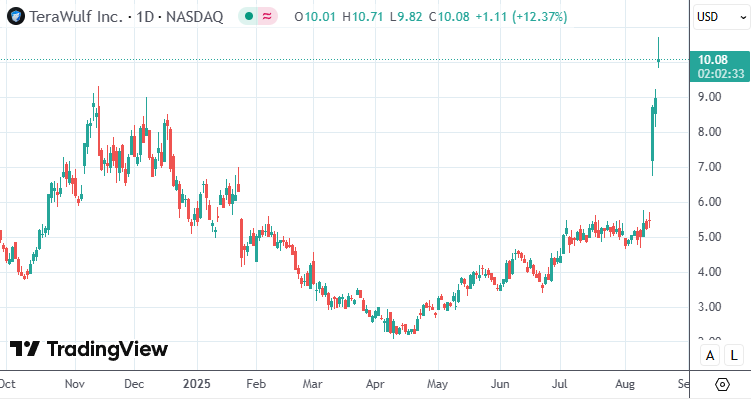
Task: Click the +12.37% change value
Action: [x=539, y=17]
